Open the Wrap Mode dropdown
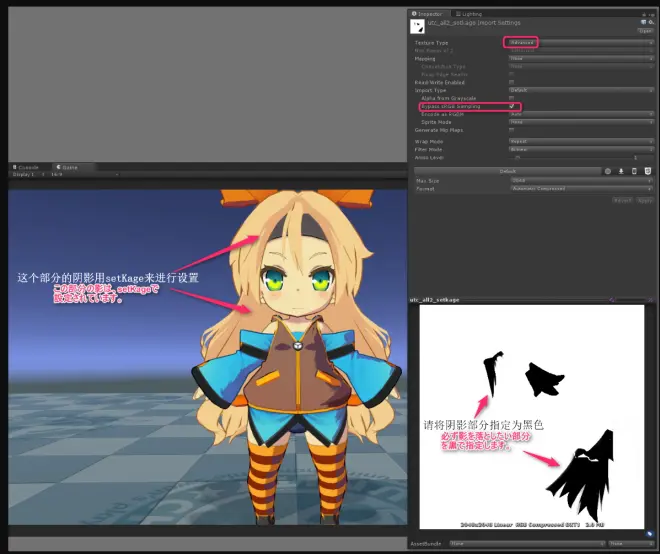 (580, 141)
